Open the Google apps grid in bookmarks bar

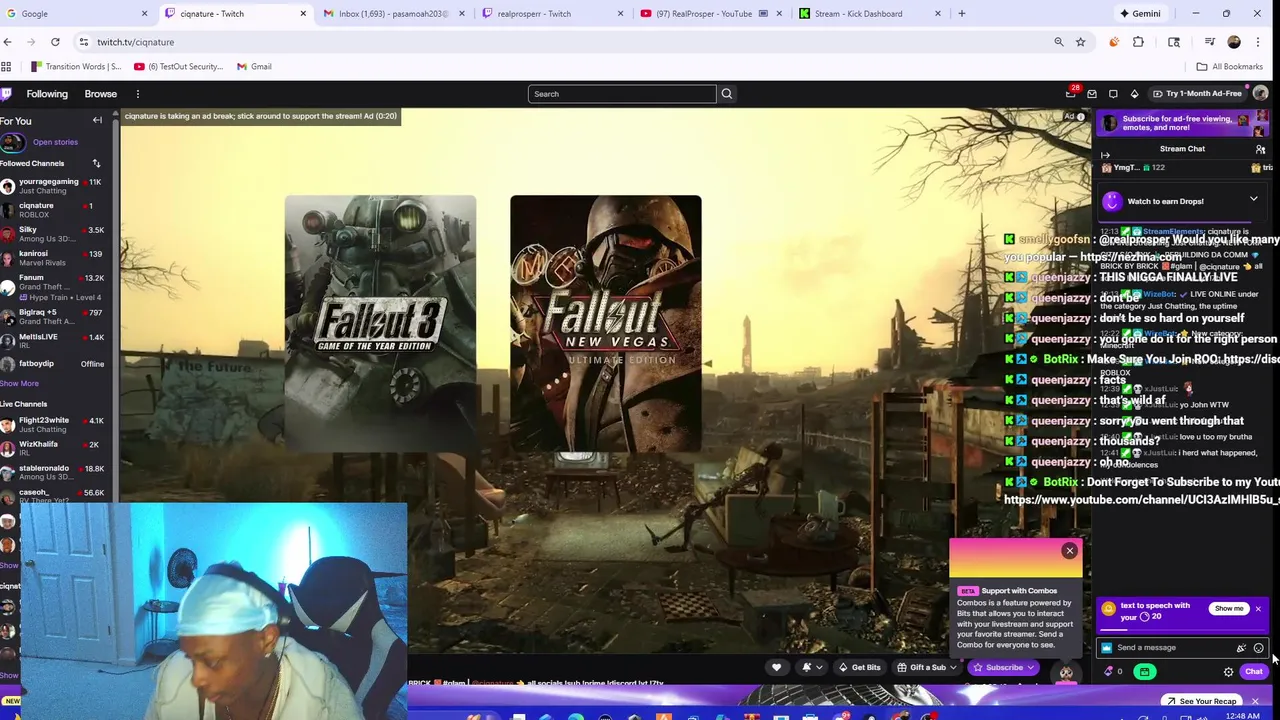[6, 67]
